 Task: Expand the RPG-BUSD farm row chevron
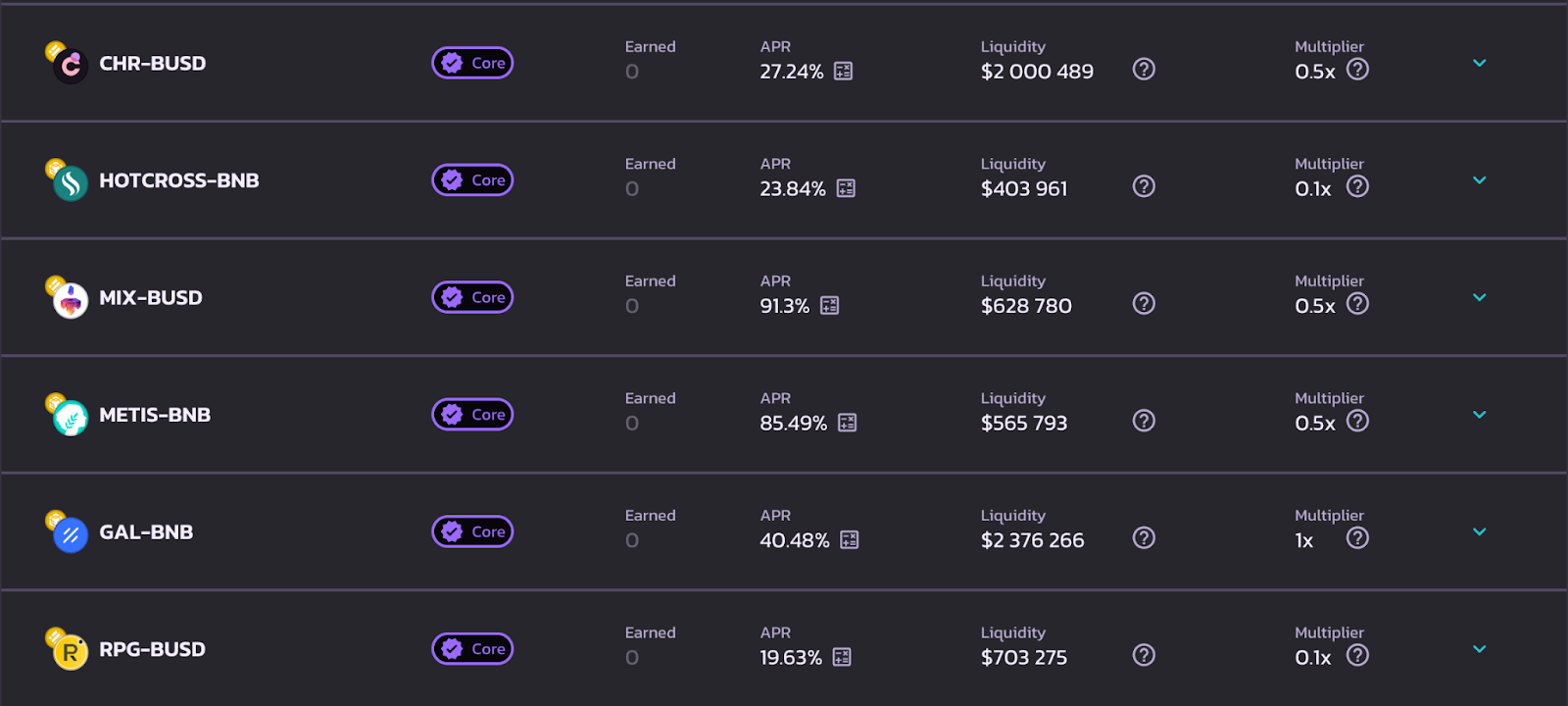pyautogui.click(x=1480, y=649)
